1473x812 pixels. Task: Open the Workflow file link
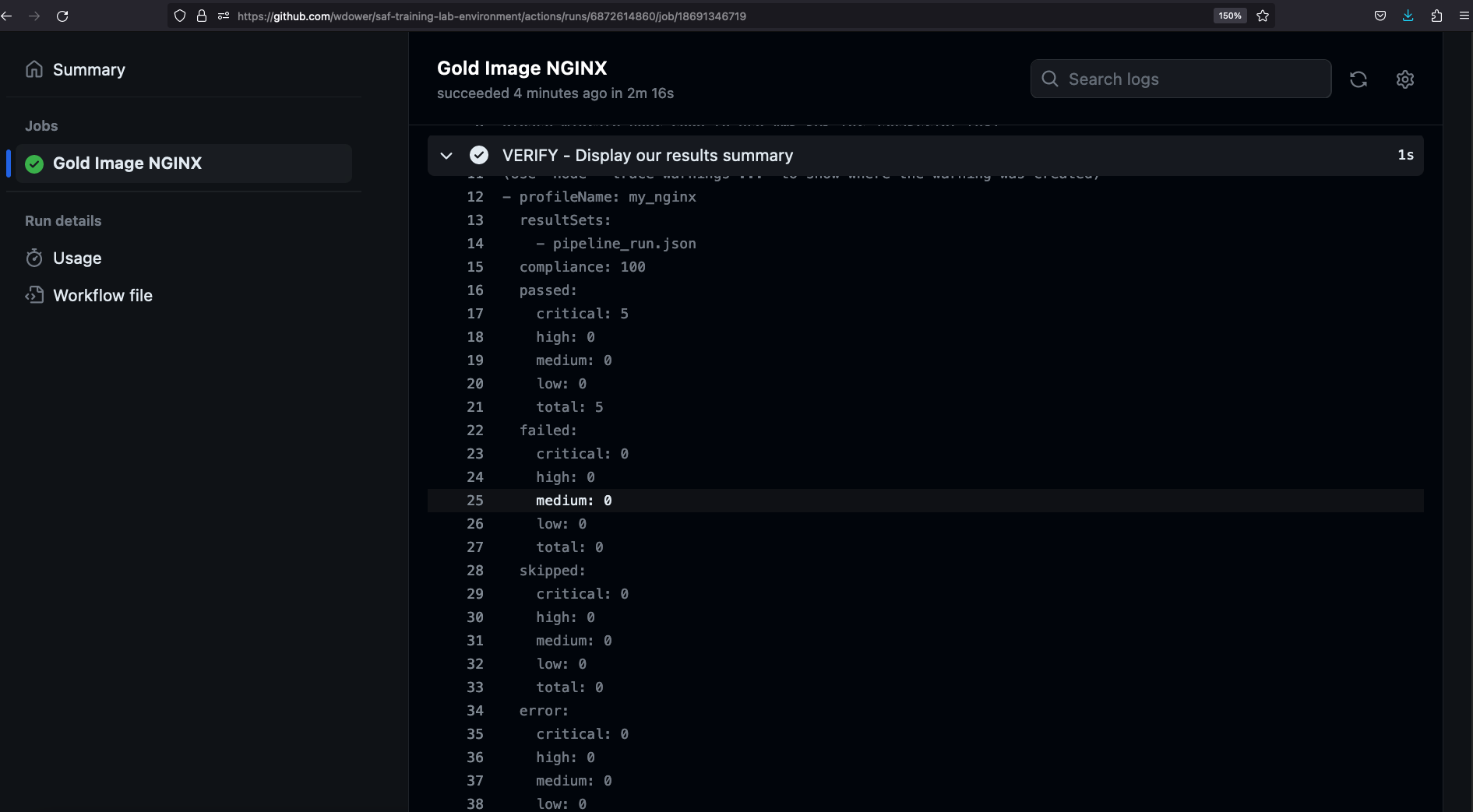102,296
